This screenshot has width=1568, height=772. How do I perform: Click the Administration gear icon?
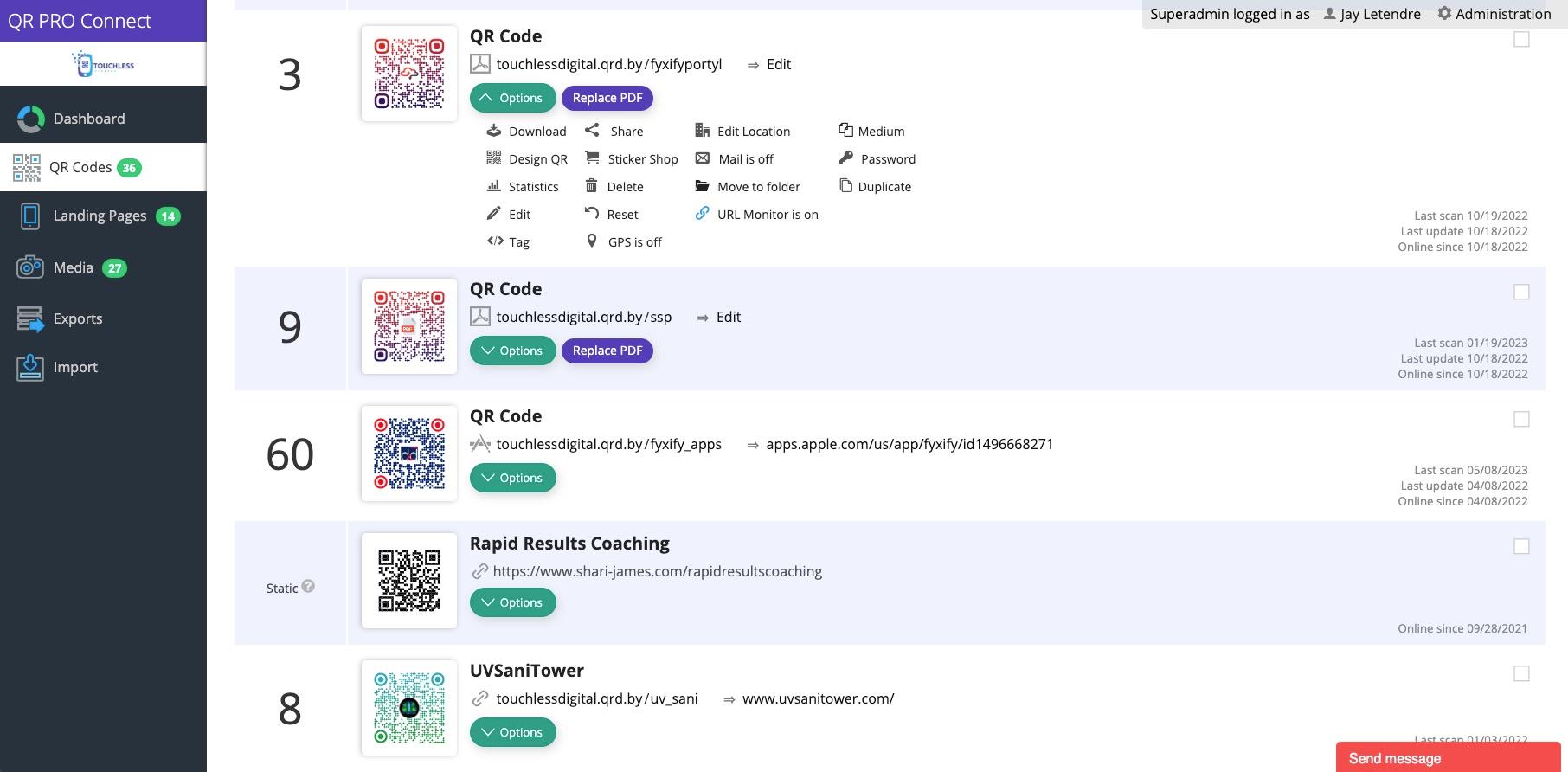(x=1444, y=14)
